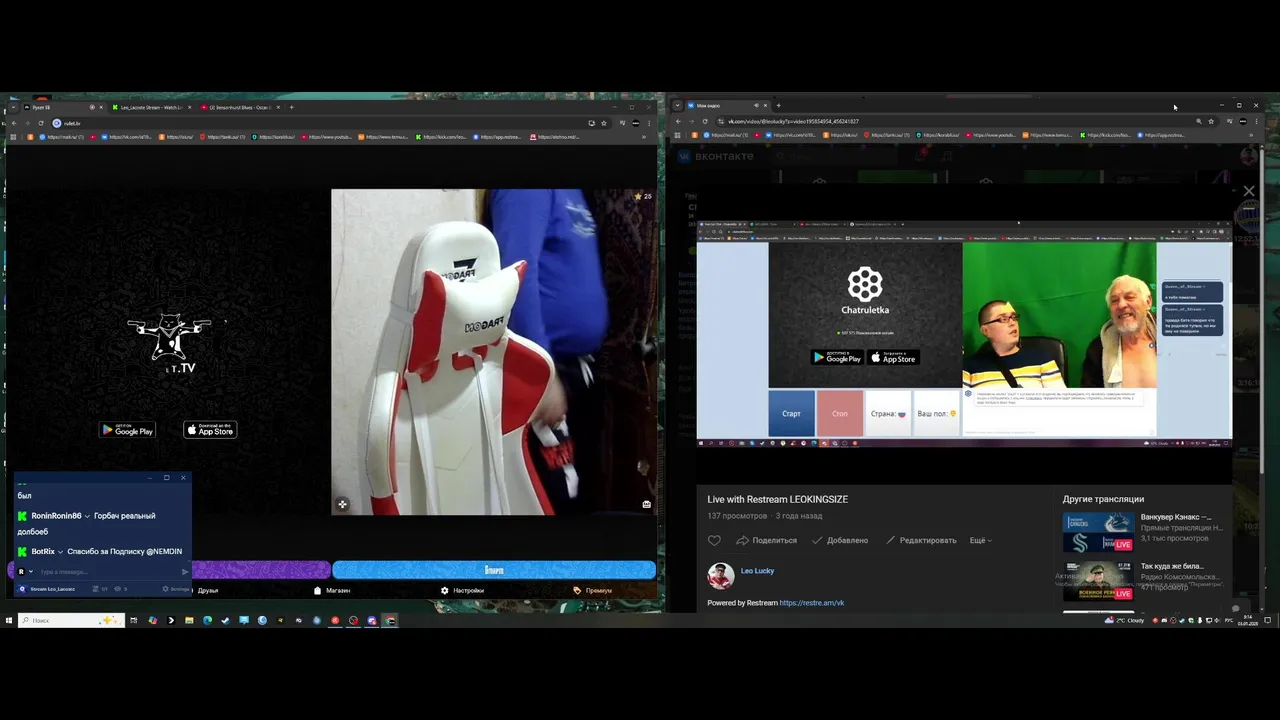This screenshot has height=720, width=1280.
Task: Click the Windows taskbar search box
Action: [x=71, y=621]
